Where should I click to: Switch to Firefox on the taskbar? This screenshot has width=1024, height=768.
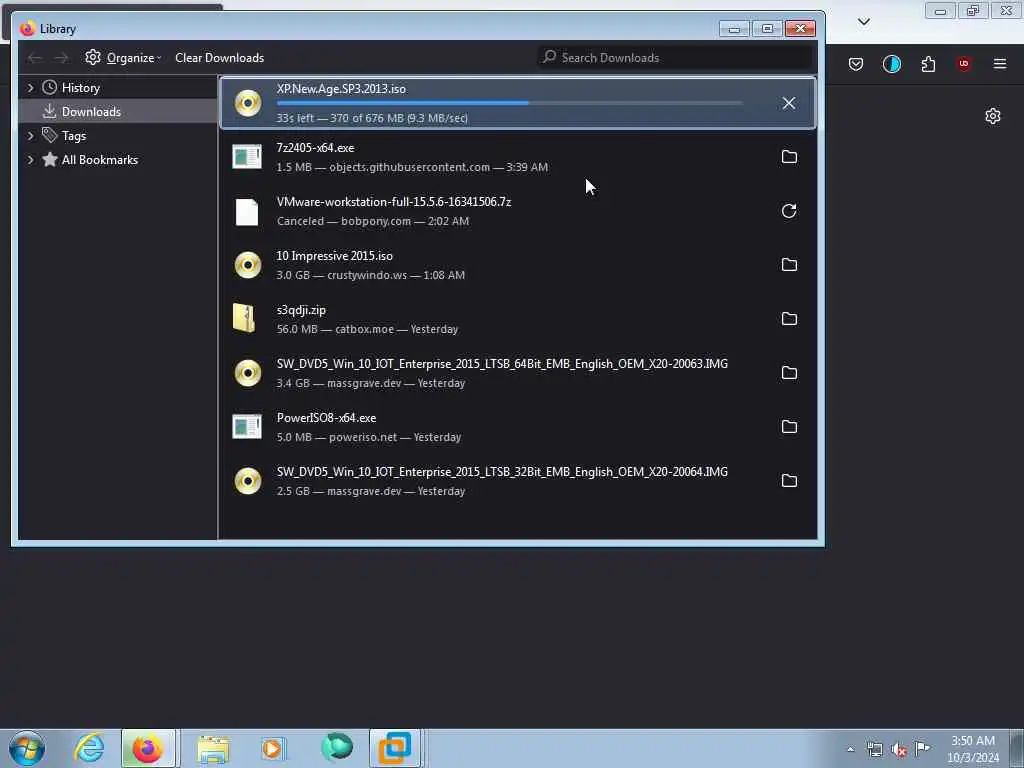(148, 748)
